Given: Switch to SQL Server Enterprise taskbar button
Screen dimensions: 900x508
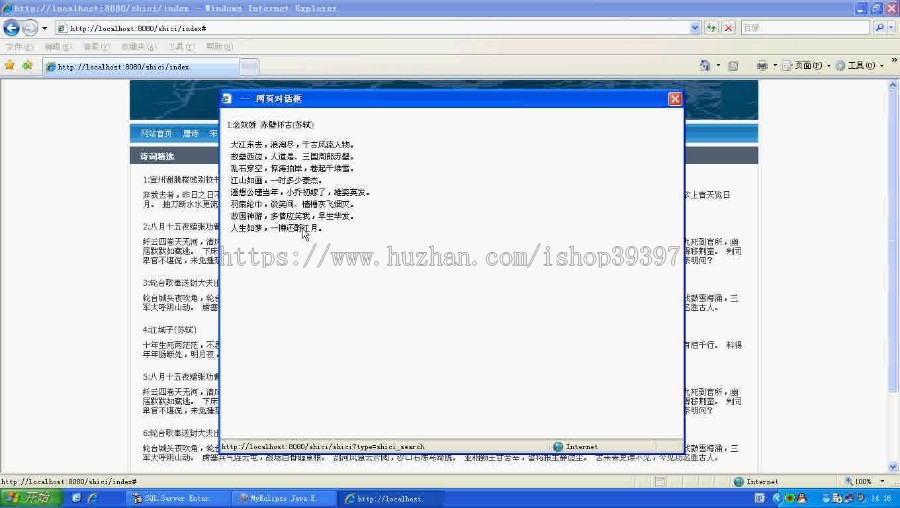Looking at the screenshot, I should 175,498.
